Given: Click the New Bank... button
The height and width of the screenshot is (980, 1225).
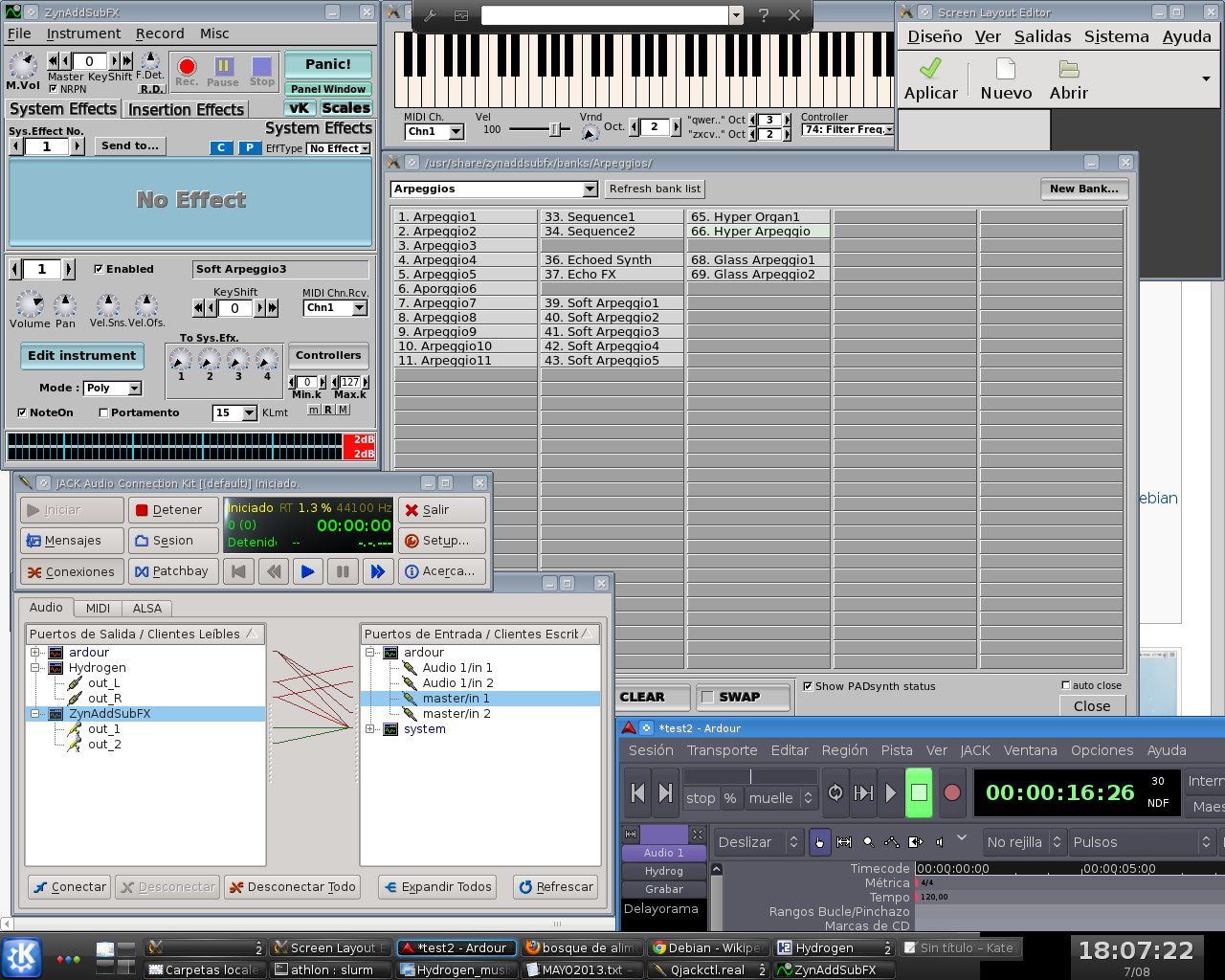Looking at the screenshot, I should (1083, 189).
